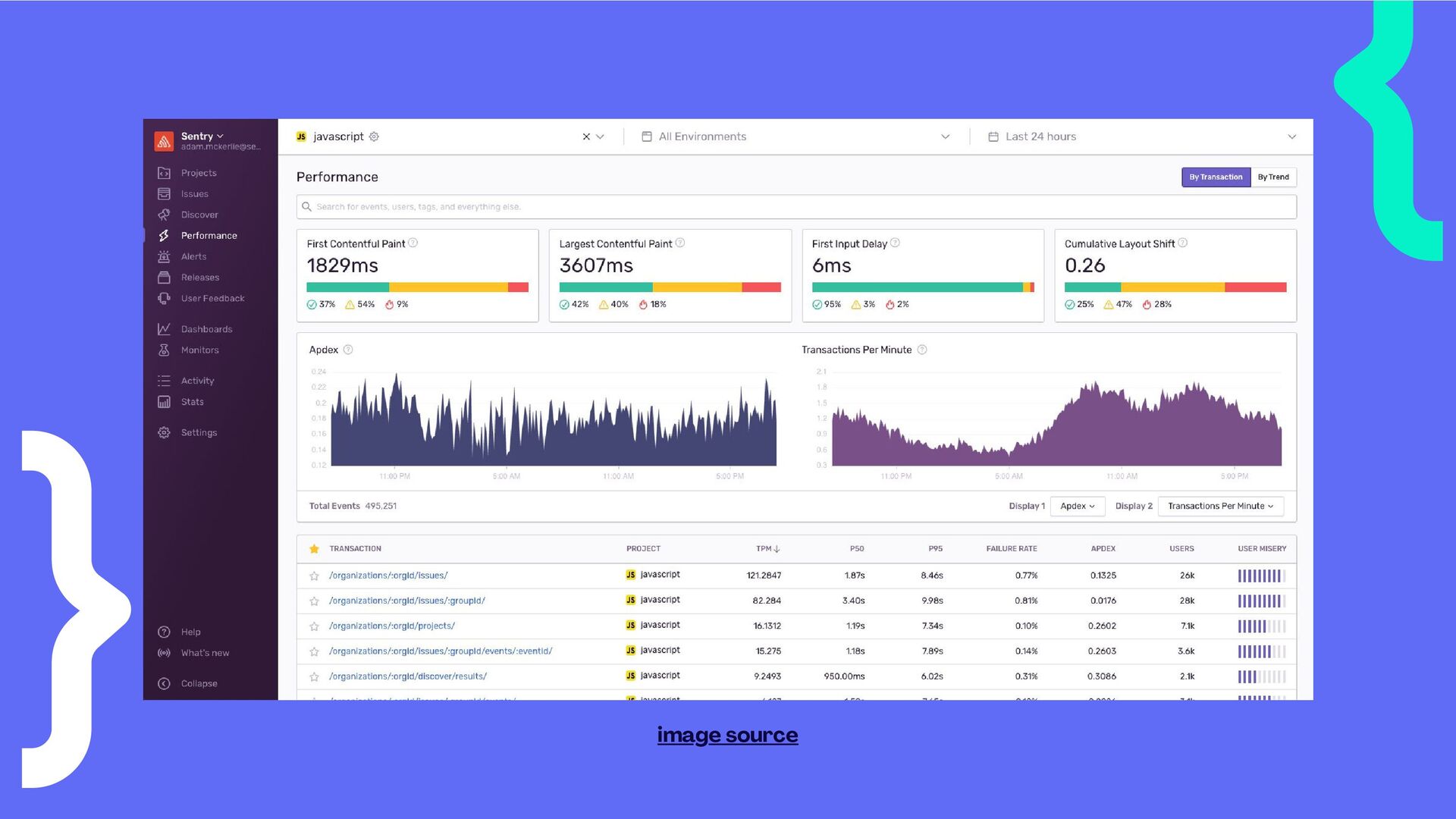Image resolution: width=1456 pixels, height=819 pixels.
Task: Open /organizations/:orgId/issues/:groupId/ transaction link
Action: tap(407, 601)
